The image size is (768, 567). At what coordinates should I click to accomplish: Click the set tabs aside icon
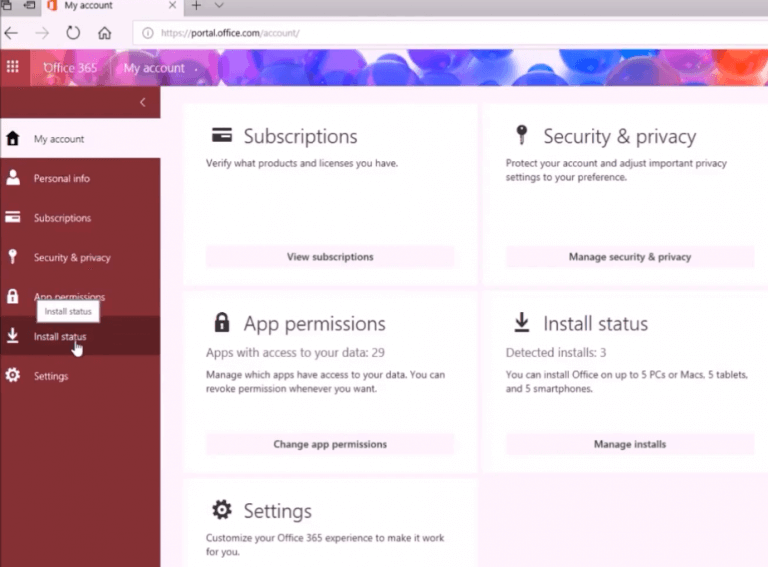pos(29,5)
